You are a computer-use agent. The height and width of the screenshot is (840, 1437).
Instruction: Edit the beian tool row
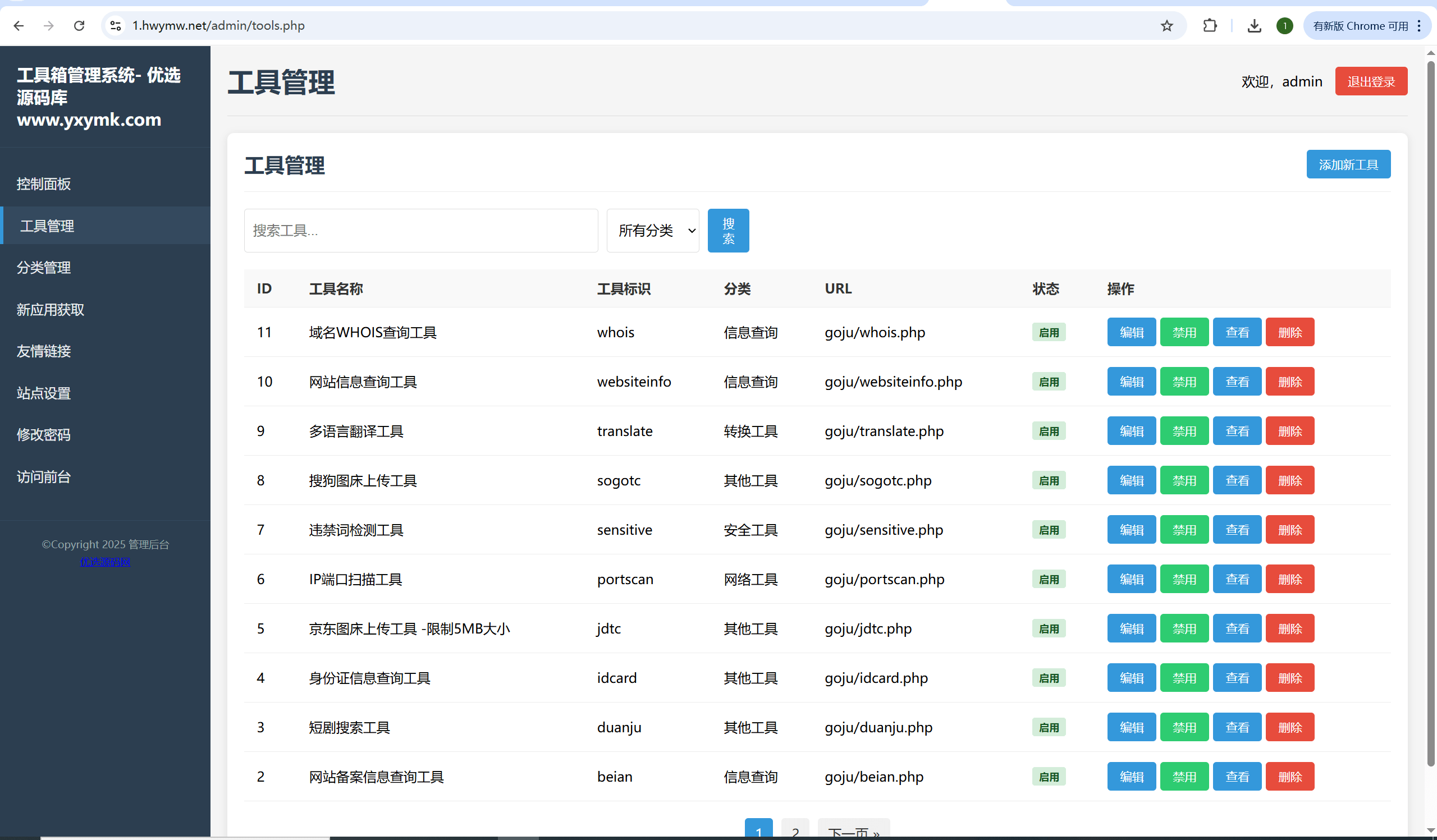1131,777
